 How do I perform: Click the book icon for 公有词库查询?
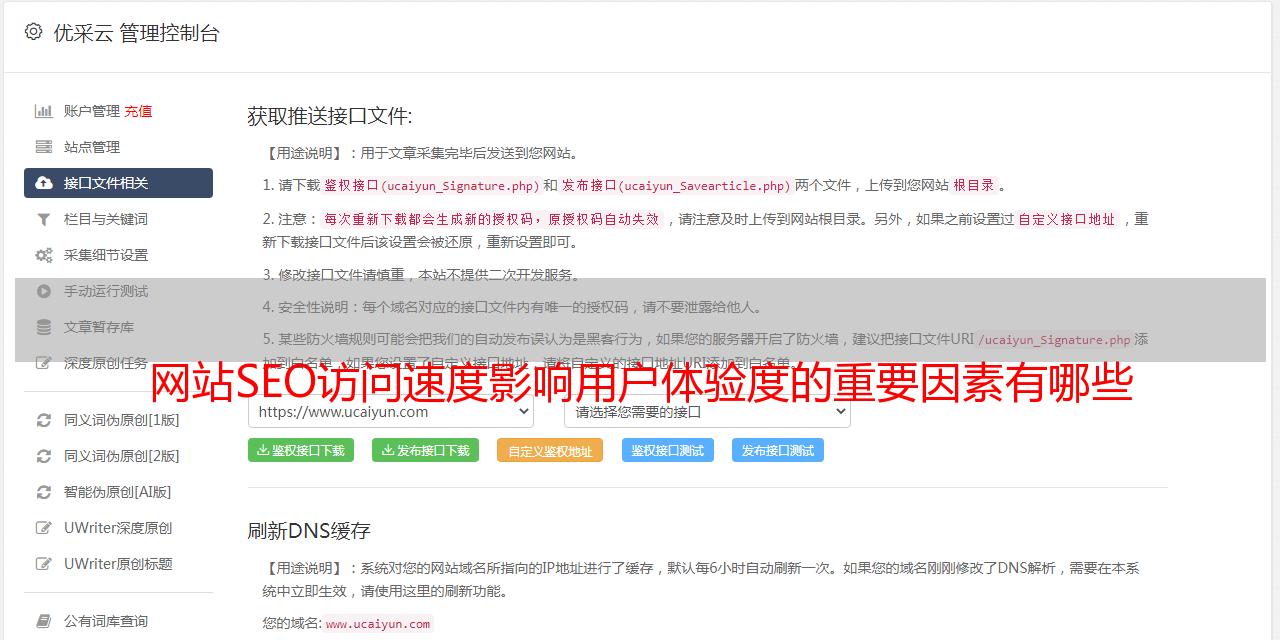[x=44, y=621]
